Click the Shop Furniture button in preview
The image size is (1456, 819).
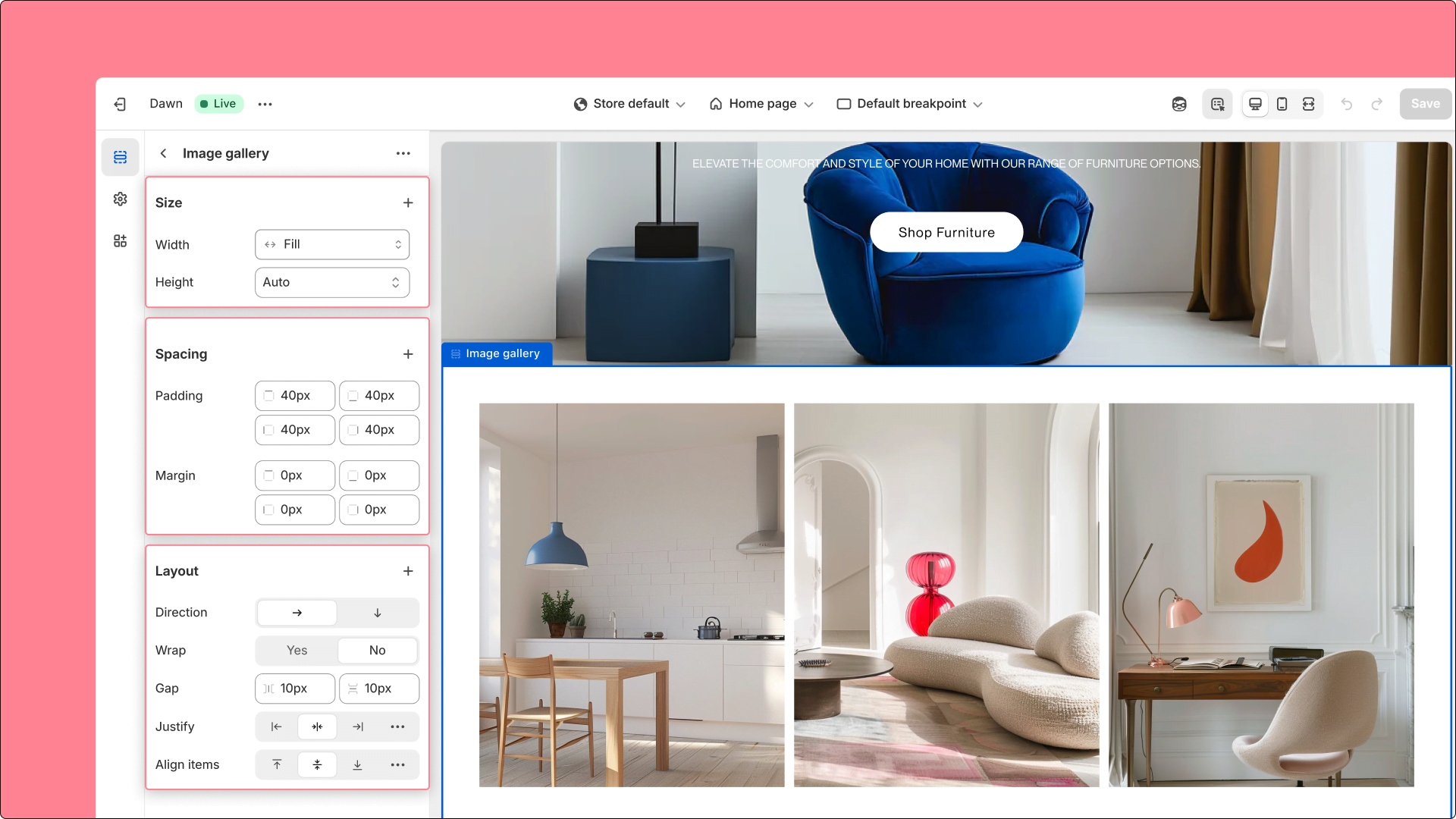click(x=946, y=232)
